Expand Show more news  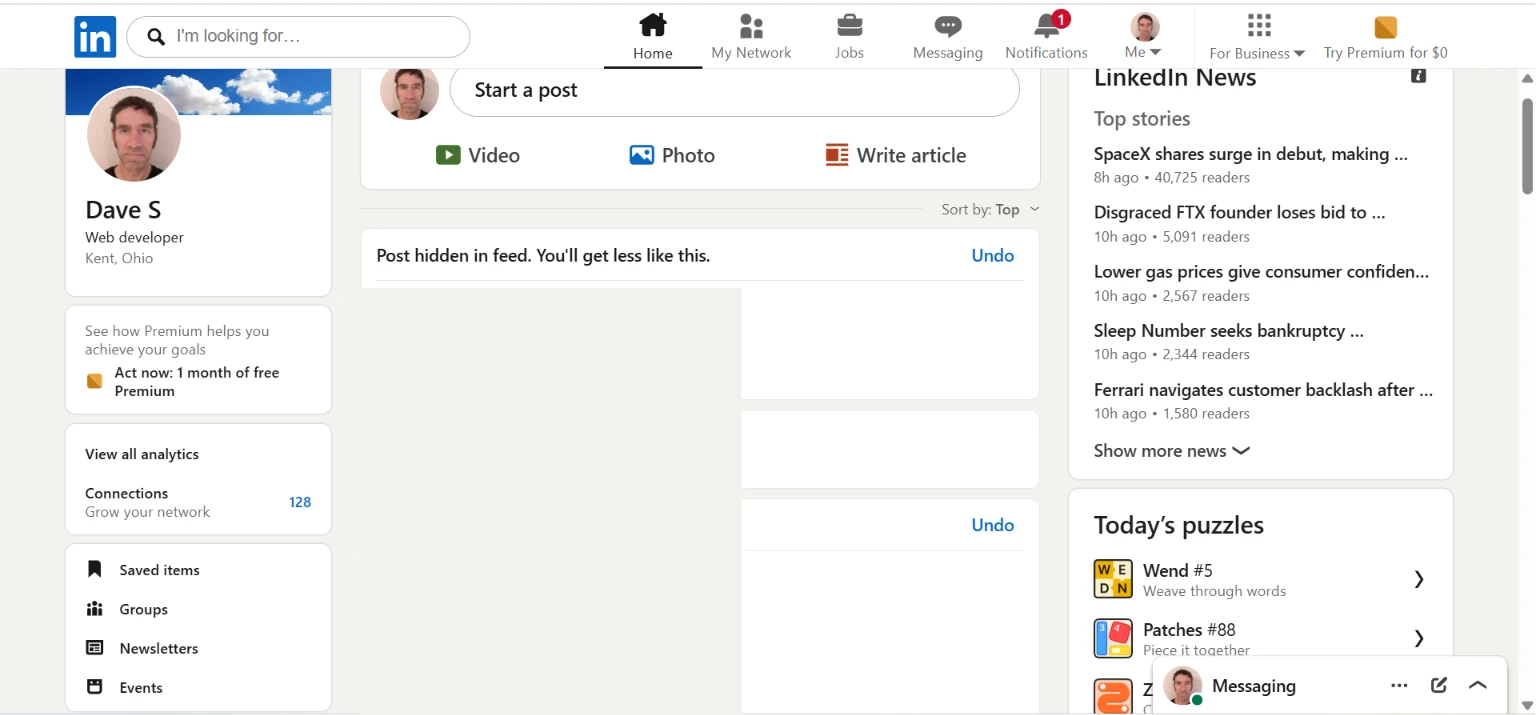(x=1172, y=451)
